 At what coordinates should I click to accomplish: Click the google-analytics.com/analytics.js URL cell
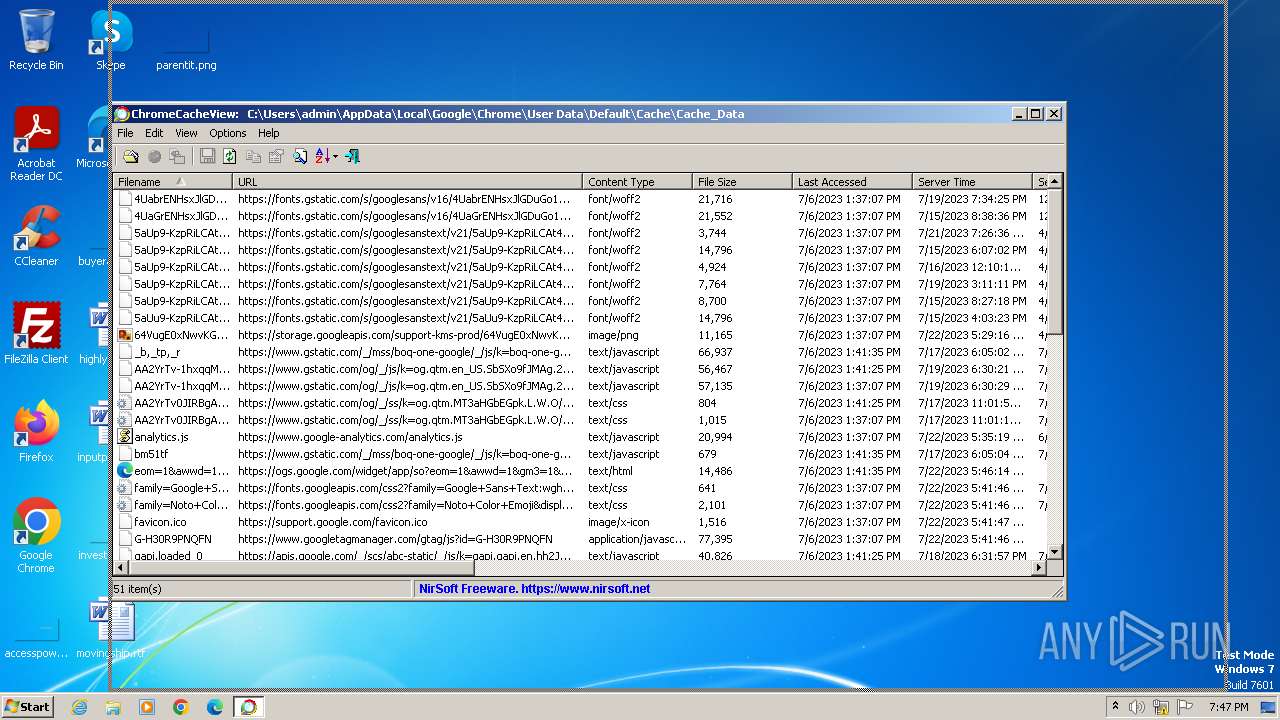[350, 437]
